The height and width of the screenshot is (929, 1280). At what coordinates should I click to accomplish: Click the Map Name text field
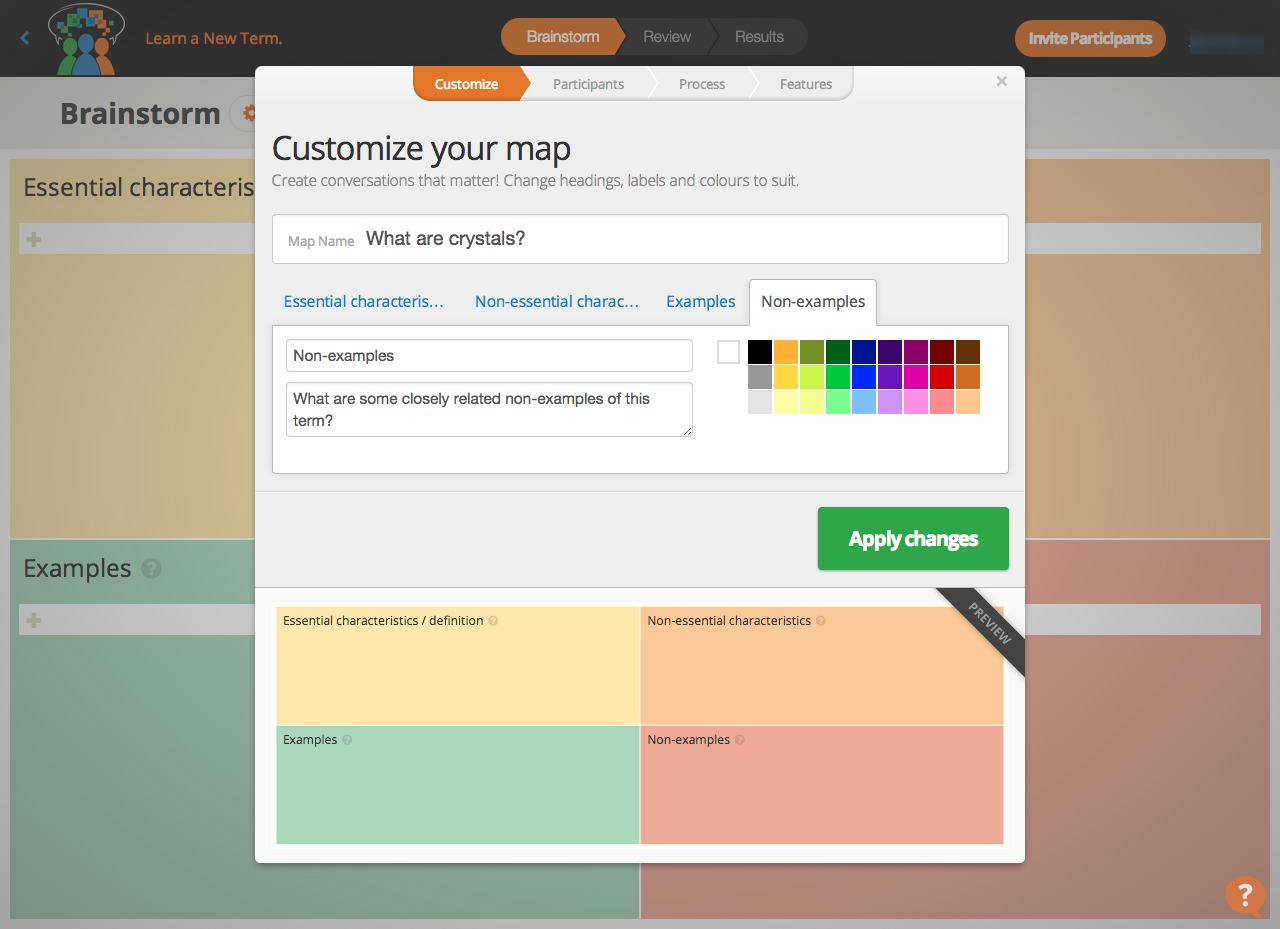(640, 239)
